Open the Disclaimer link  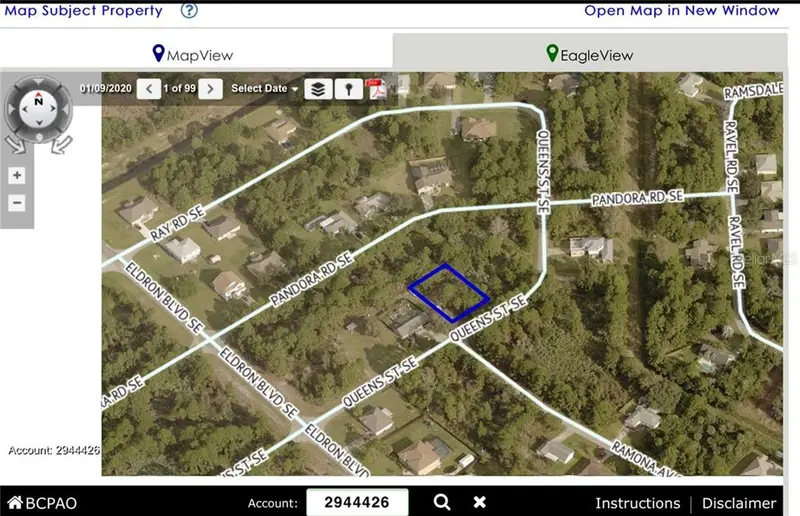pos(739,503)
